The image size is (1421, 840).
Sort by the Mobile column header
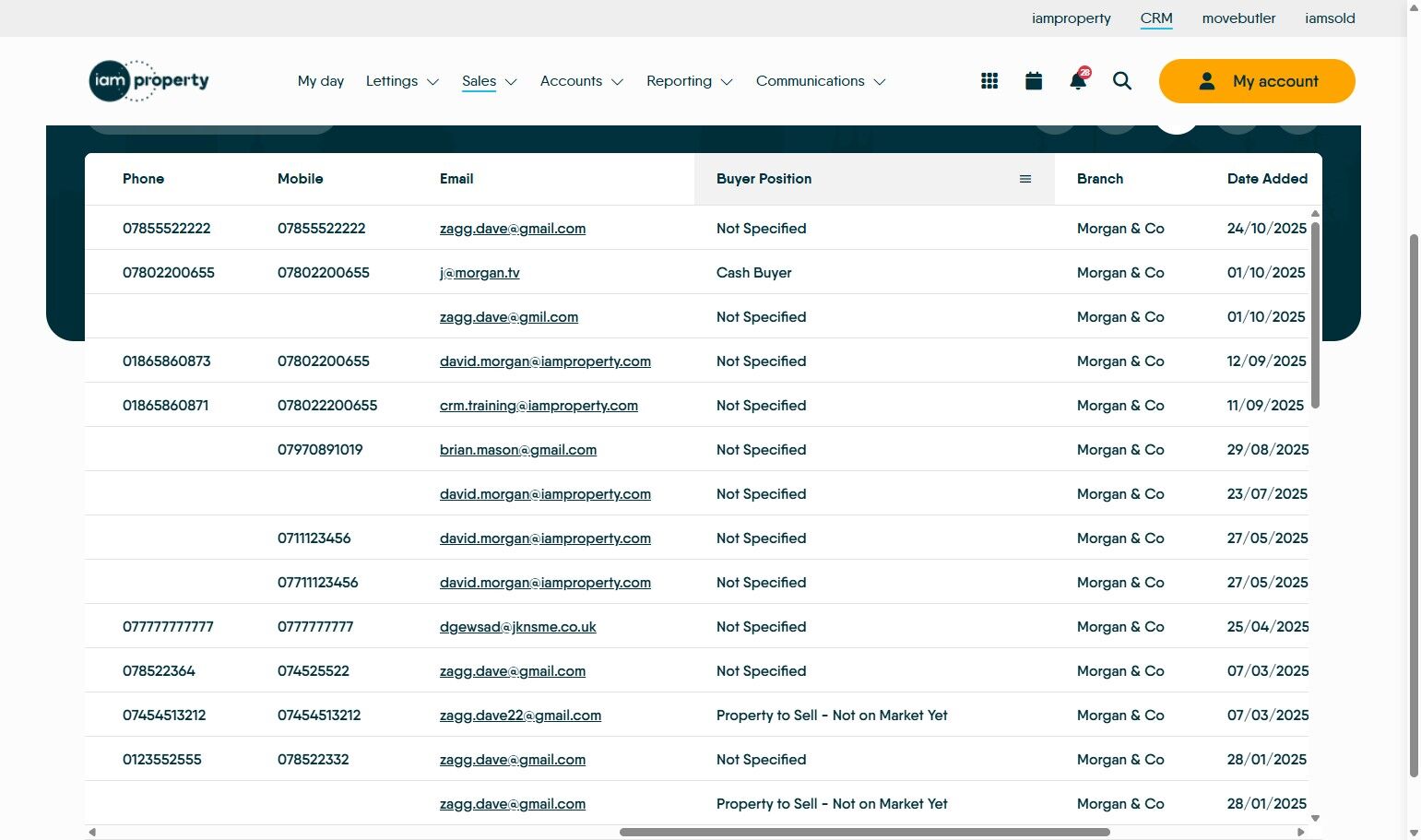pyautogui.click(x=301, y=179)
